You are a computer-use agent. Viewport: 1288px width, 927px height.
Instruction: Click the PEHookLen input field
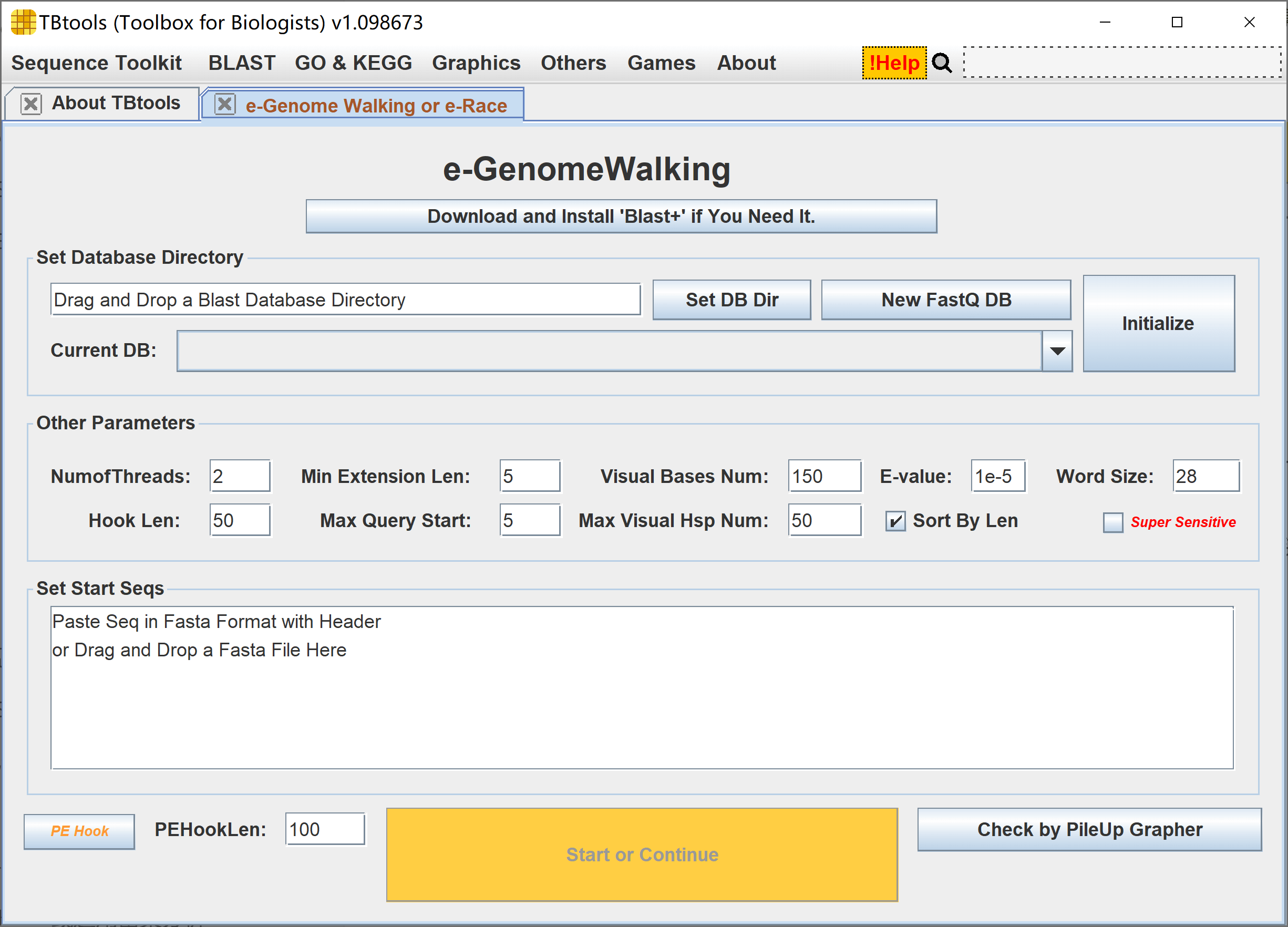325,829
